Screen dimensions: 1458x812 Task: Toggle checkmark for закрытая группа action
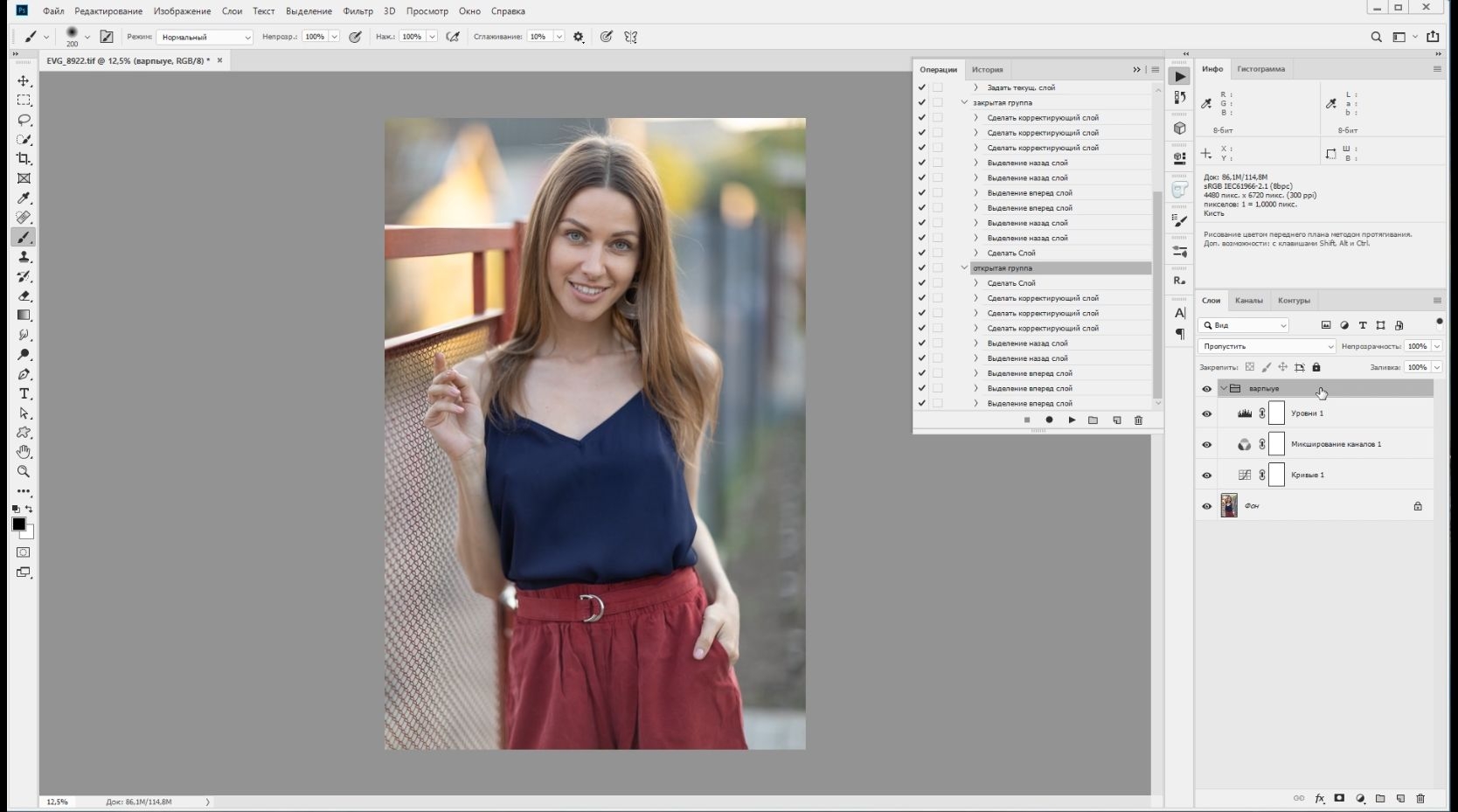point(921,102)
